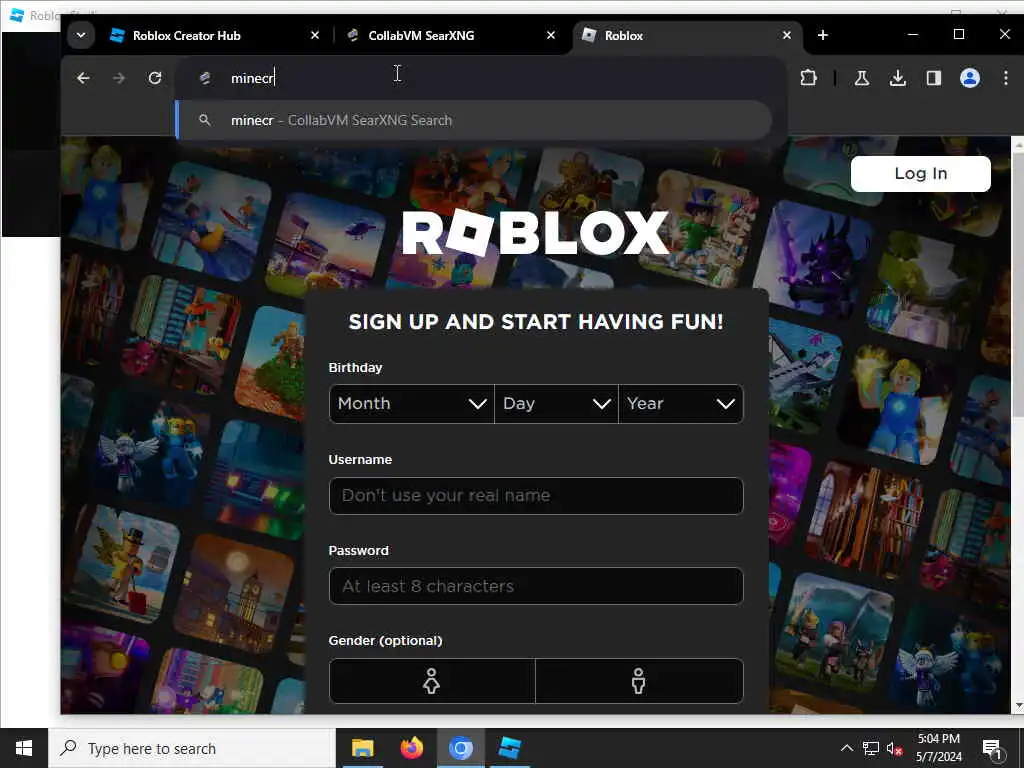The image size is (1024, 768).
Task: Switch to Roblox Studio on the taskbar
Action: 509,748
